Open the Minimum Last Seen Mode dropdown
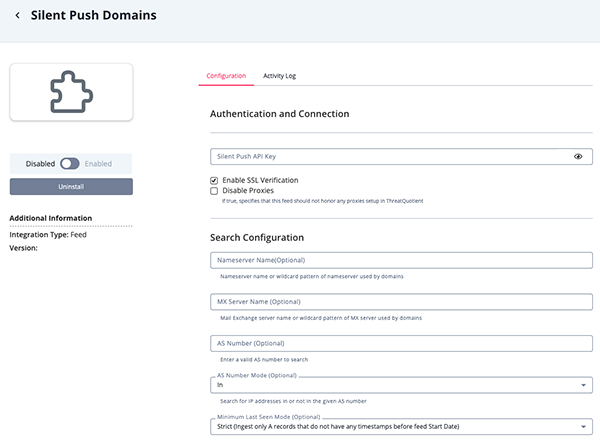This screenshot has width=600, height=440. (401, 427)
